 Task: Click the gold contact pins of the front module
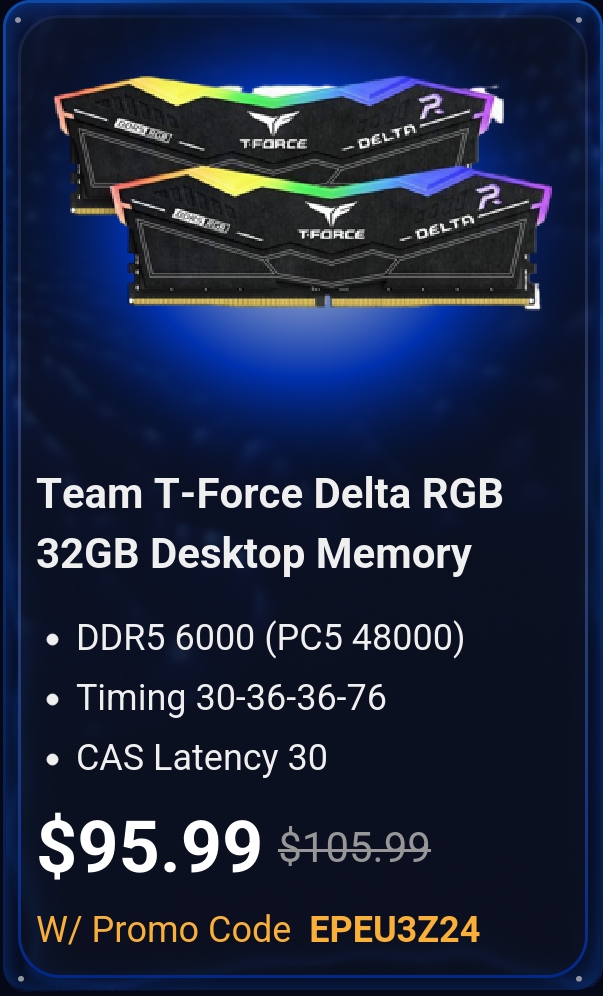point(330,302)
